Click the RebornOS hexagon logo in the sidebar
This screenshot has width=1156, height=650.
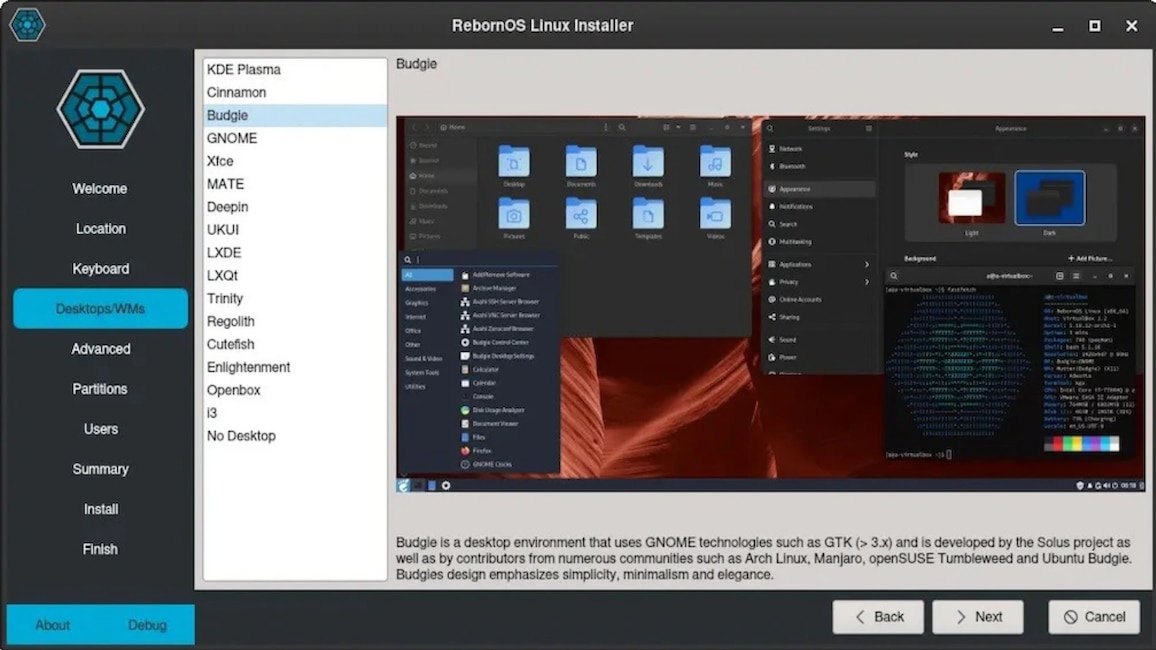click(100, 110)
